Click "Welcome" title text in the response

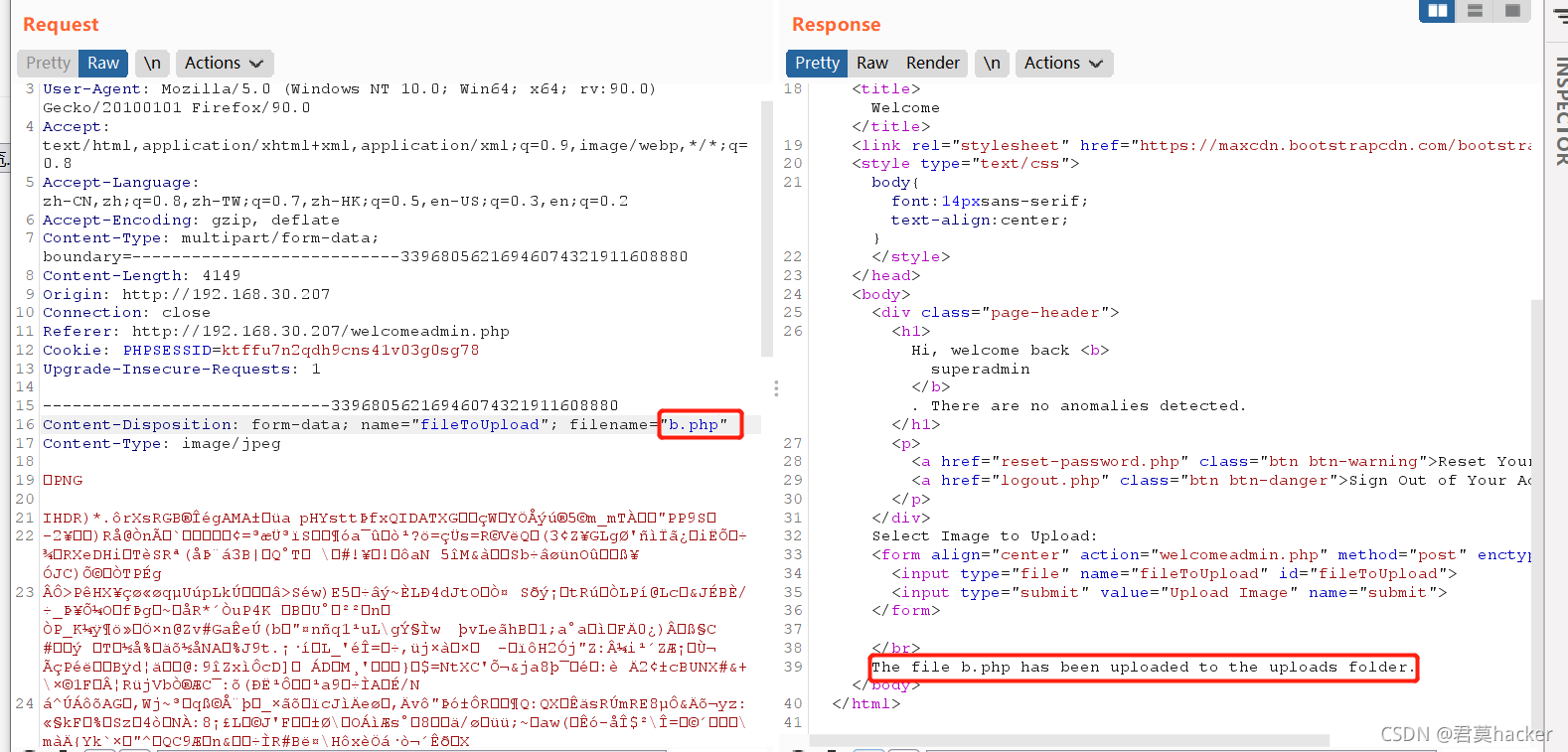[905, 108]
